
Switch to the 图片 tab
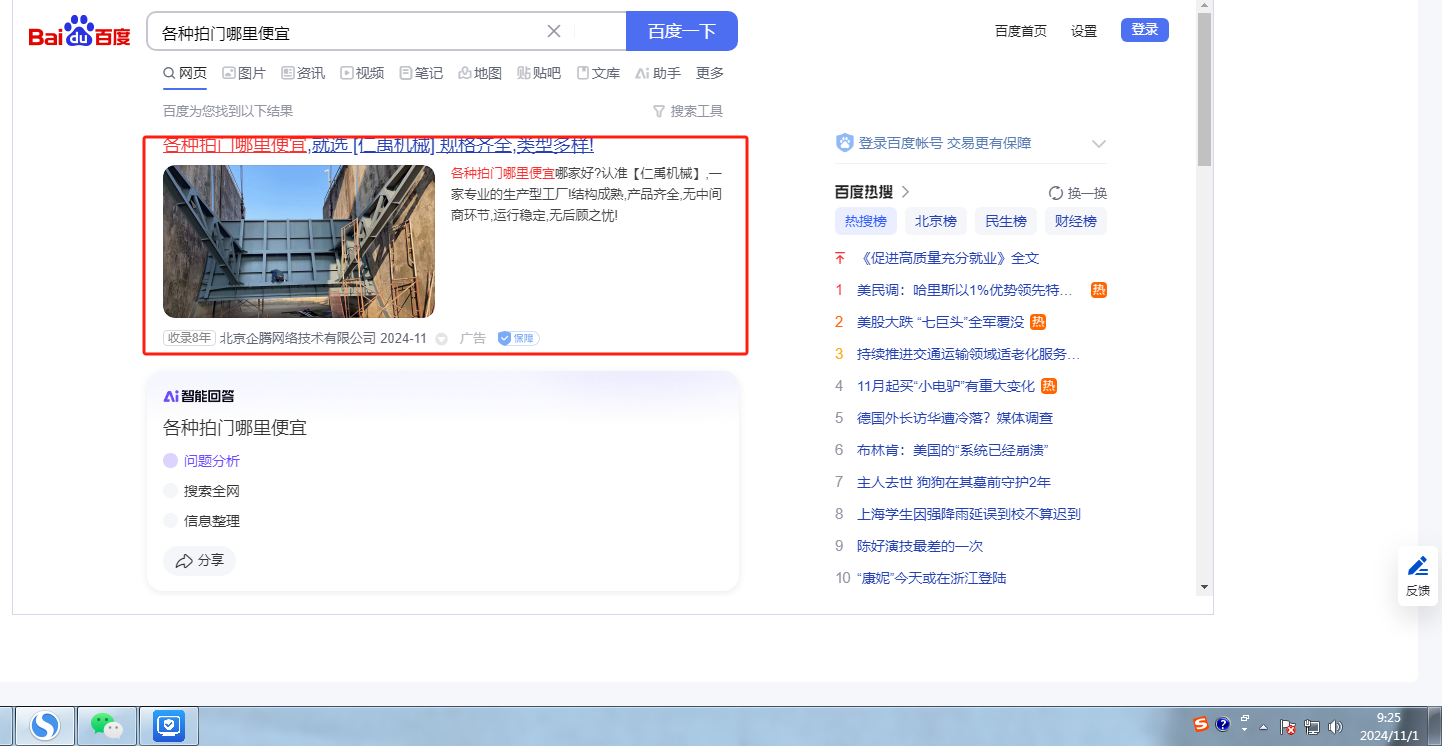244,73
